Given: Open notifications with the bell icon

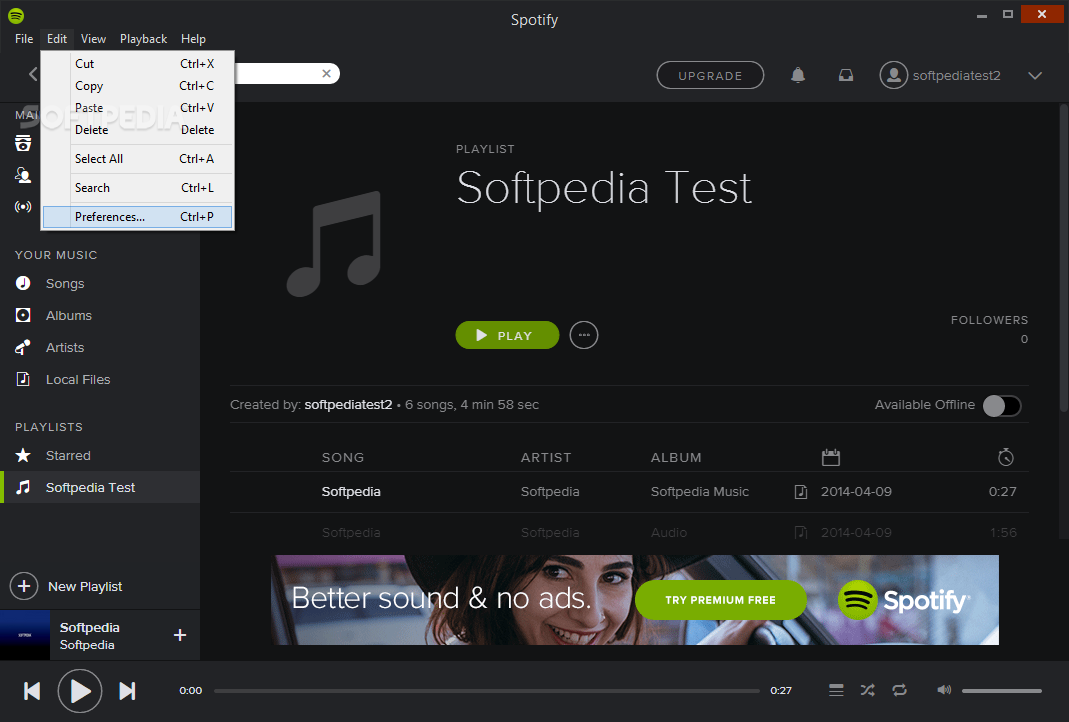Looking at the screenshot, I should click(x=798, y=75).
